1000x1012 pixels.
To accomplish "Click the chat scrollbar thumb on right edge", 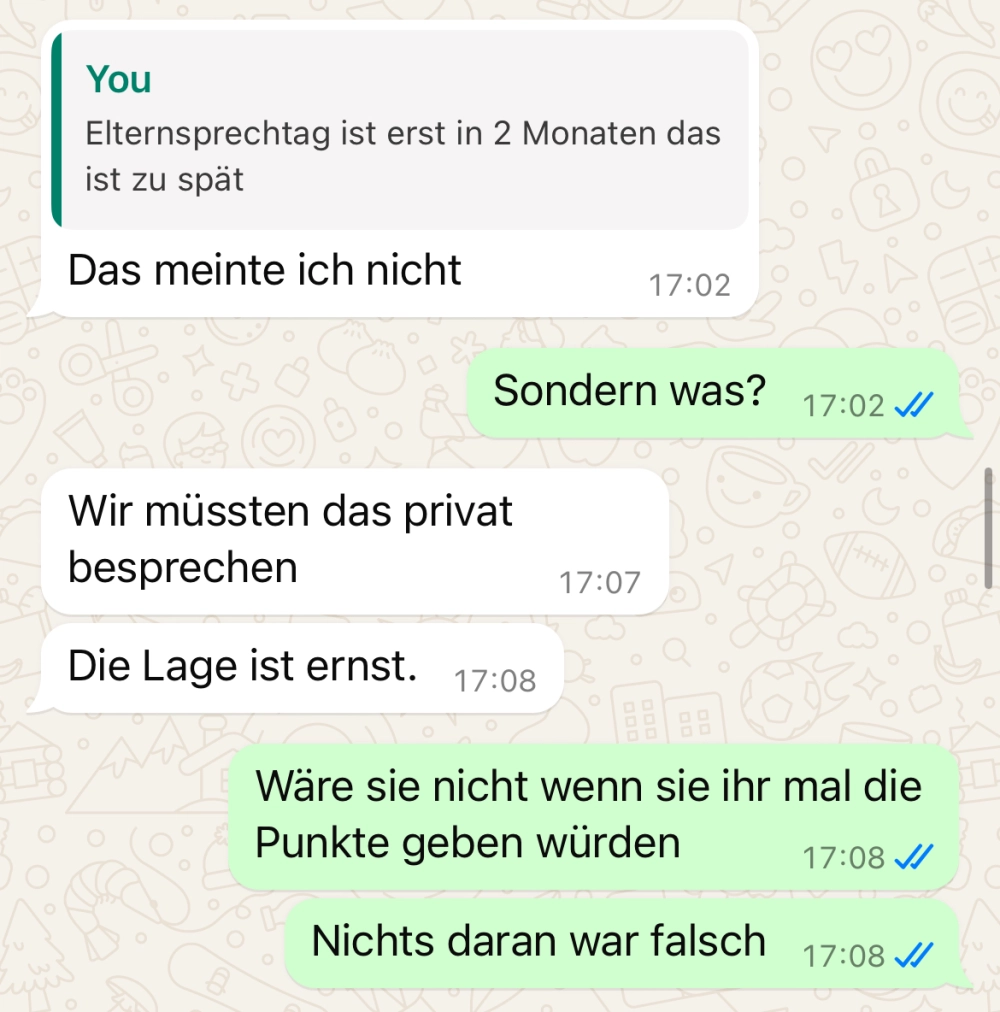I will pyautogui.click(x=988, y=528).
